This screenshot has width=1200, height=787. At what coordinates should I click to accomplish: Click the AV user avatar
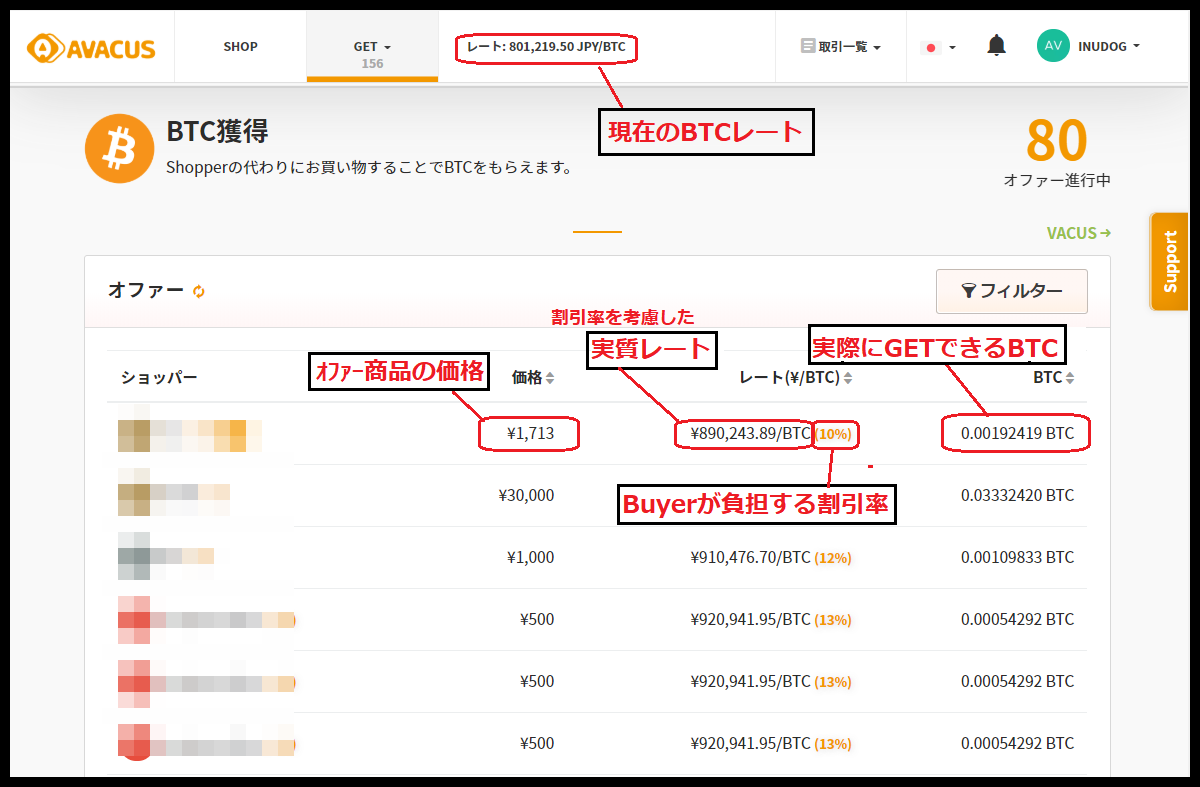pyautogui.click(x=1053, y=46)
